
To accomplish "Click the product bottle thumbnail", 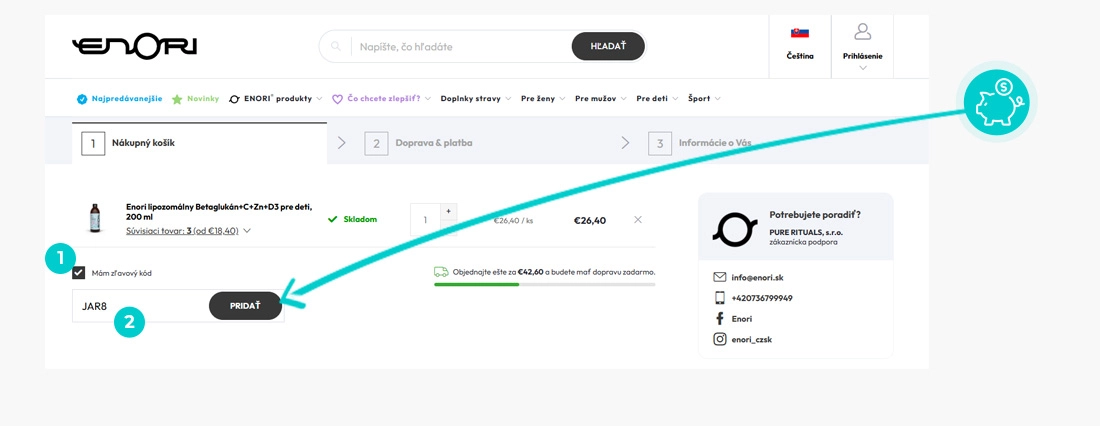I will pos(94,218).
